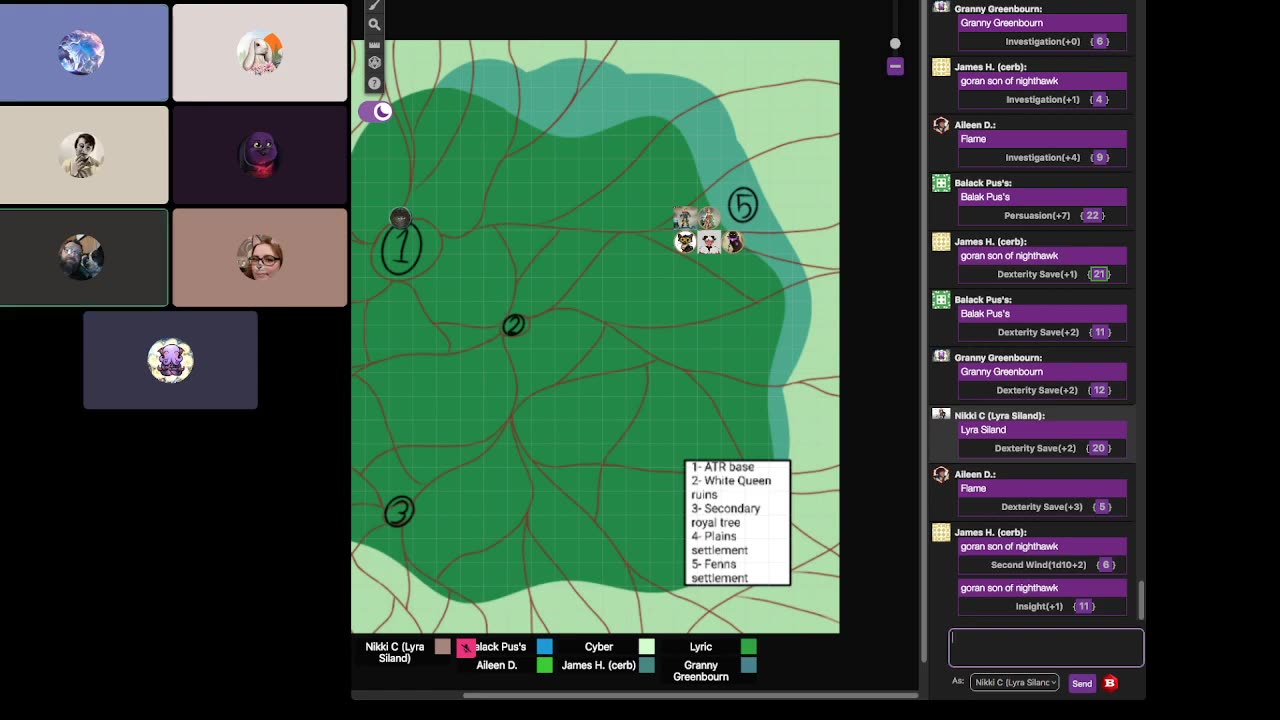Click James H. (cerb) teal swatch
This screenshot has width=1280, height=720.
[647, 665]
